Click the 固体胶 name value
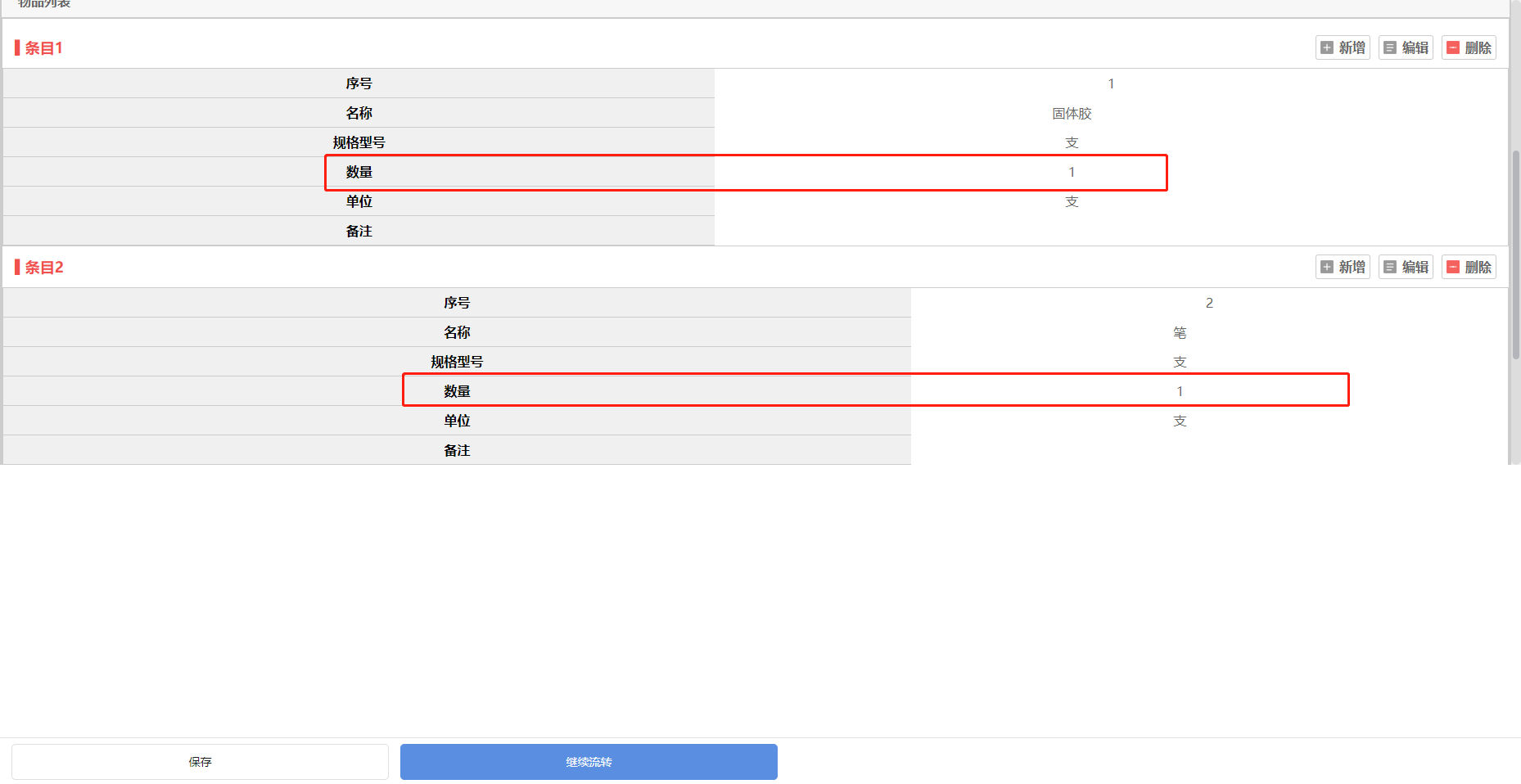1521x784 pixels. click(x=1072, y=114)
